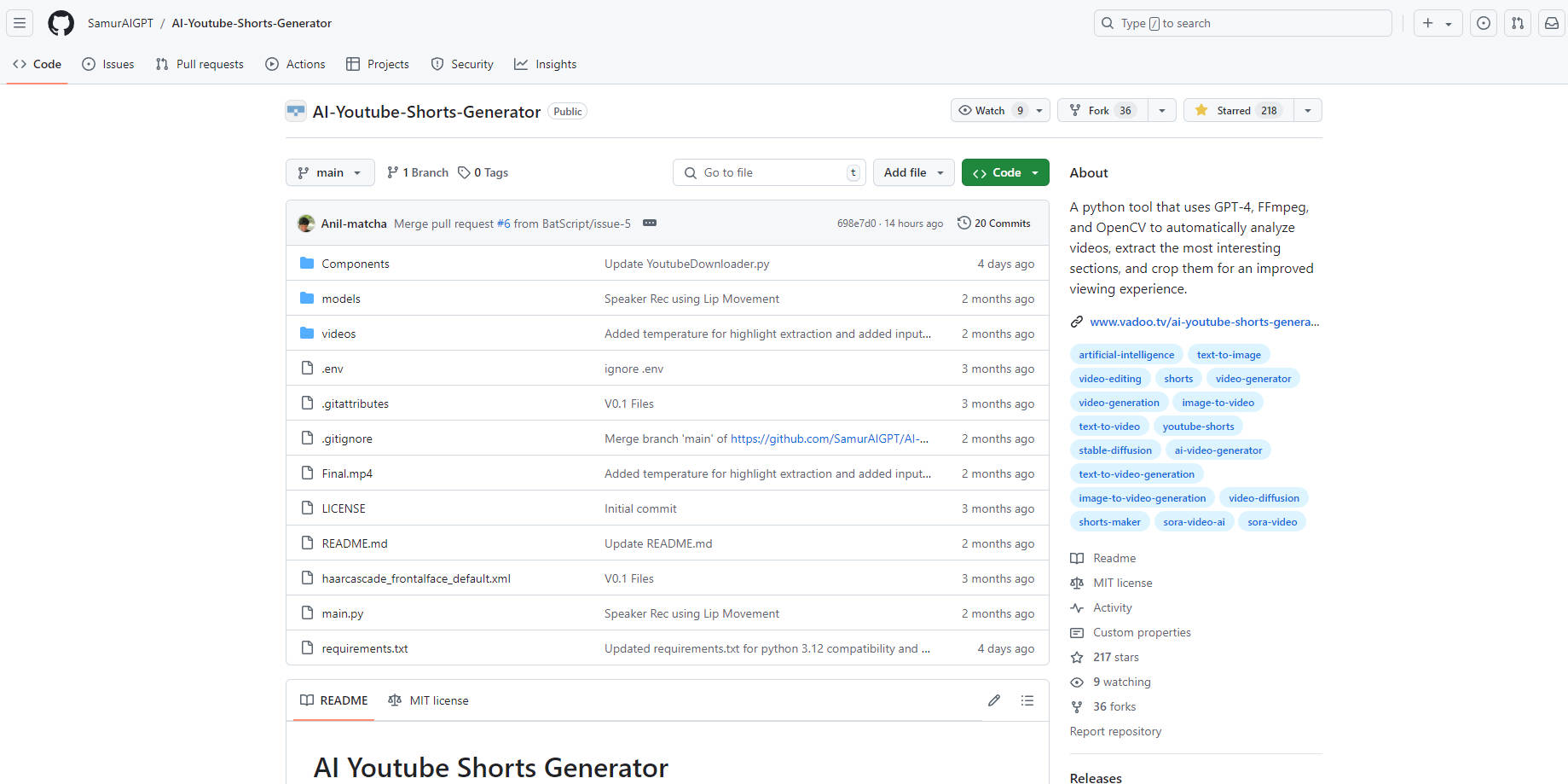Viewport: 1568px width, 784px height.
Task: View commit history via the clock icon
Action: point(993,223)
